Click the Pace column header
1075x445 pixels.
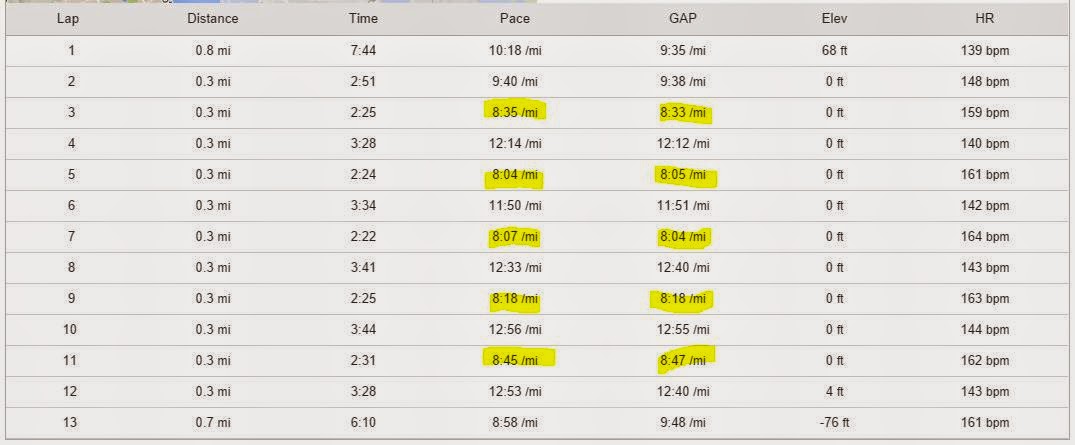515,19
